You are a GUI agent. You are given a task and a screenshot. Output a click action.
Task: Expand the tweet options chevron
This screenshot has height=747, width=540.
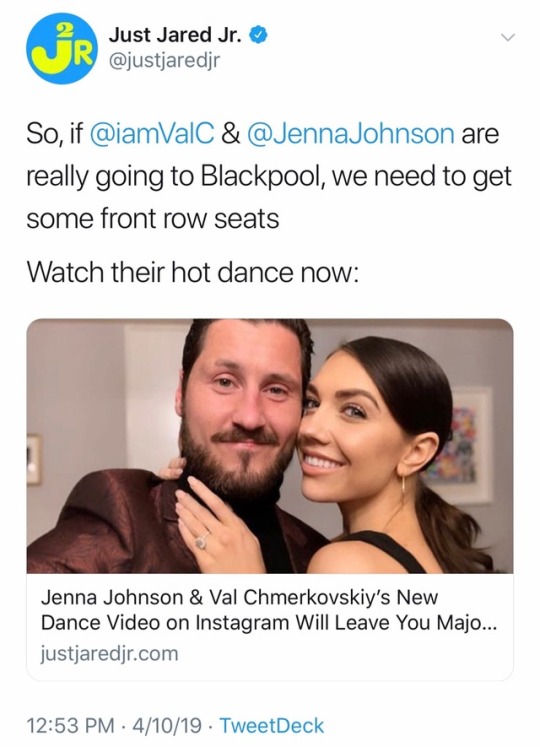pyautogui.click(x=509, y=37)
